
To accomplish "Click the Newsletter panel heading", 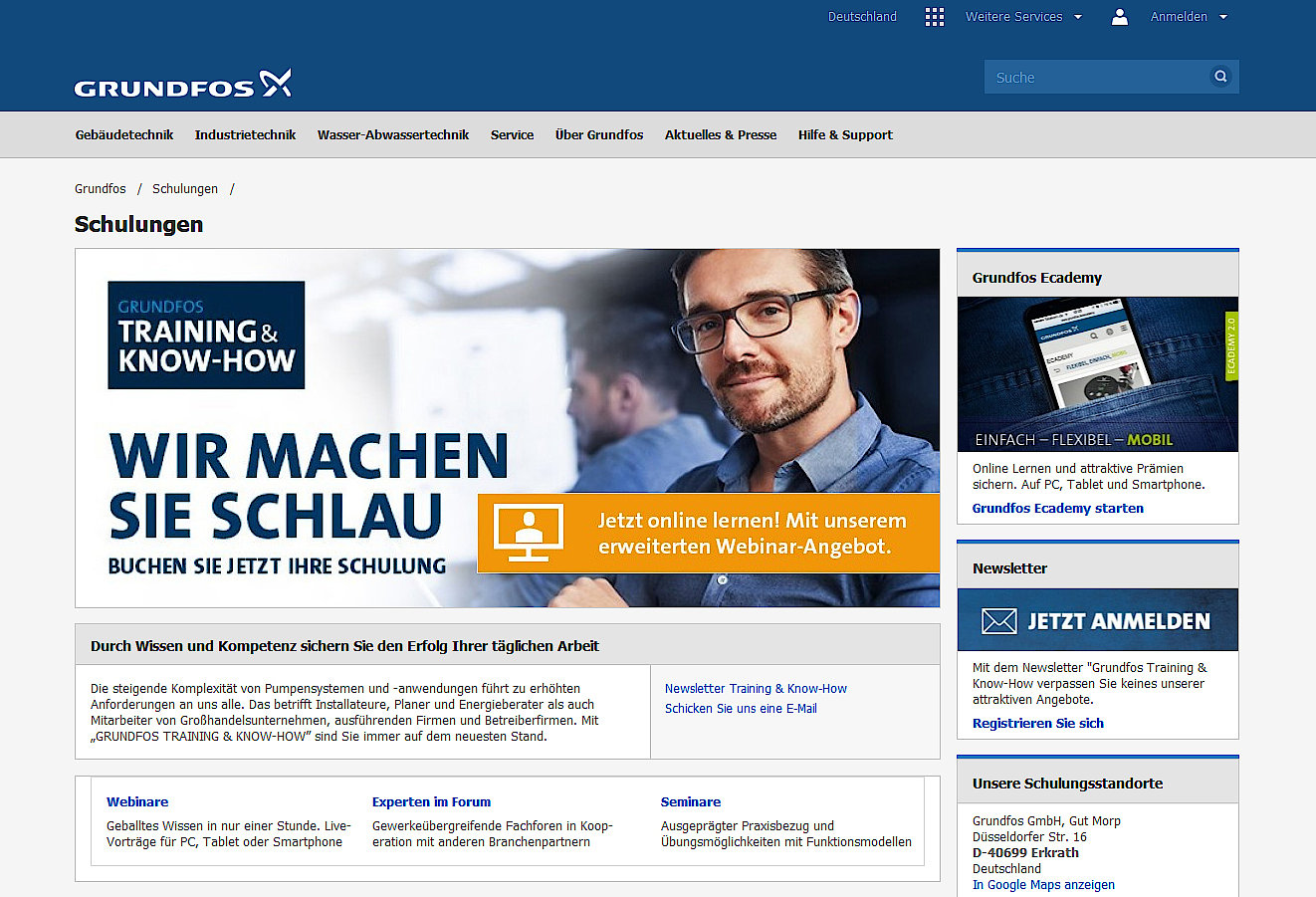I will coord(1010,568).
